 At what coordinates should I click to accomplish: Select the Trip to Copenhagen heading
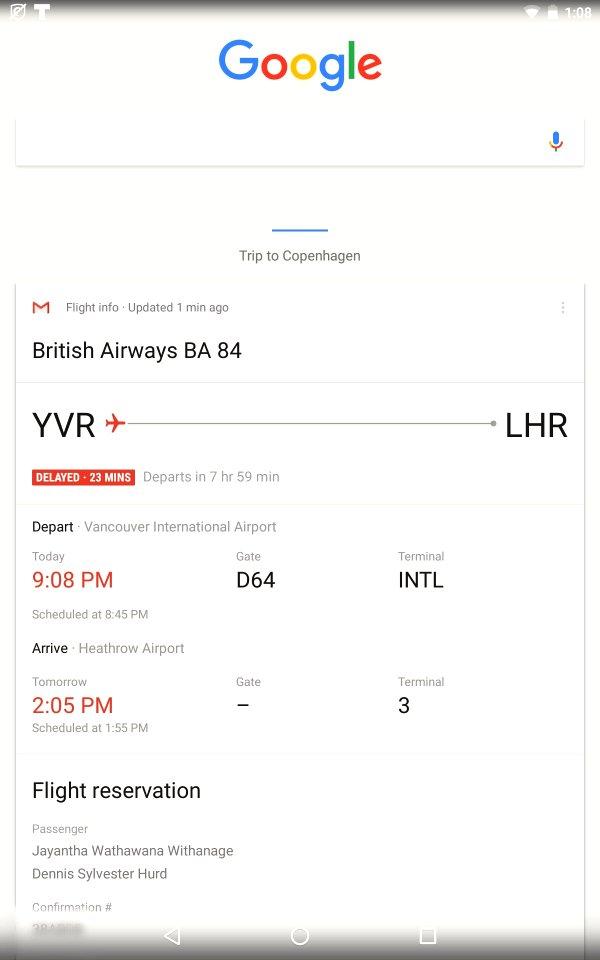point(299,256)
